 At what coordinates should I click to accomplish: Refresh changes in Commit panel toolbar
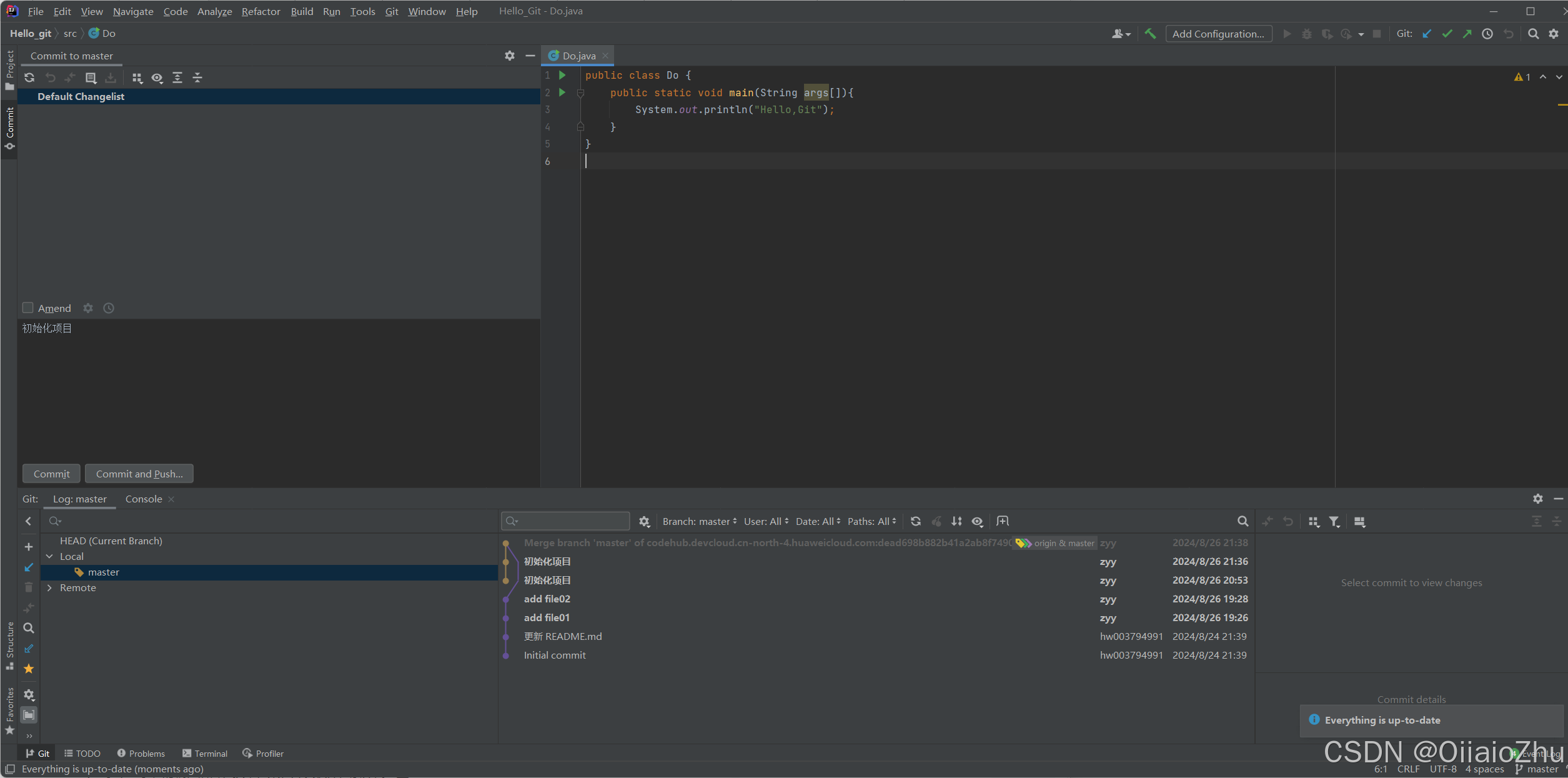[29, 77]
